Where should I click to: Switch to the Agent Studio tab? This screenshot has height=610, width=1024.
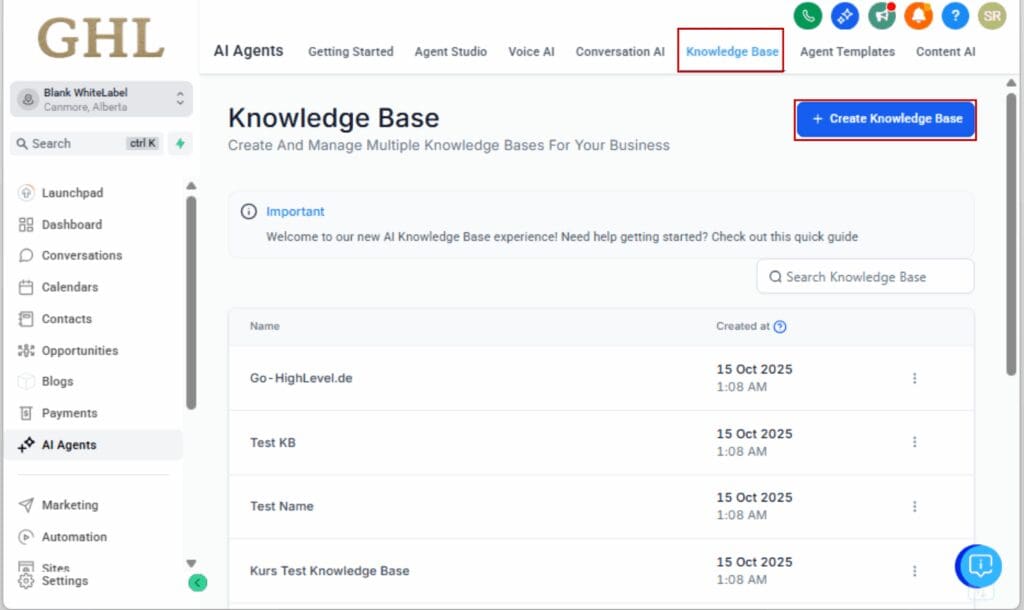click(450, 51)
